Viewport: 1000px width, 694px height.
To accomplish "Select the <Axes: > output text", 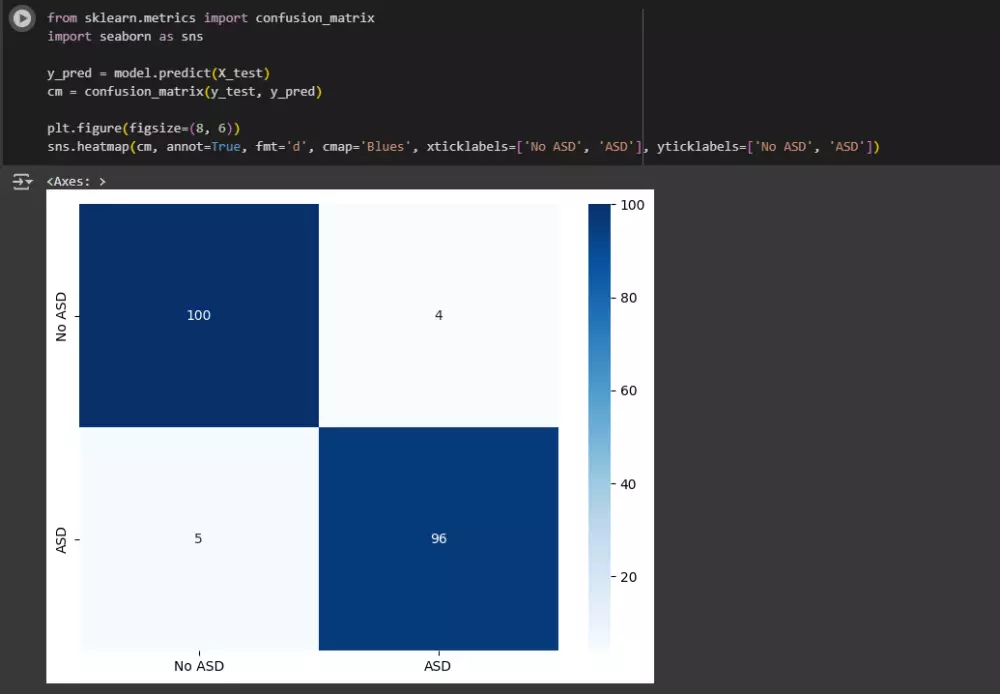I will 74,181.
